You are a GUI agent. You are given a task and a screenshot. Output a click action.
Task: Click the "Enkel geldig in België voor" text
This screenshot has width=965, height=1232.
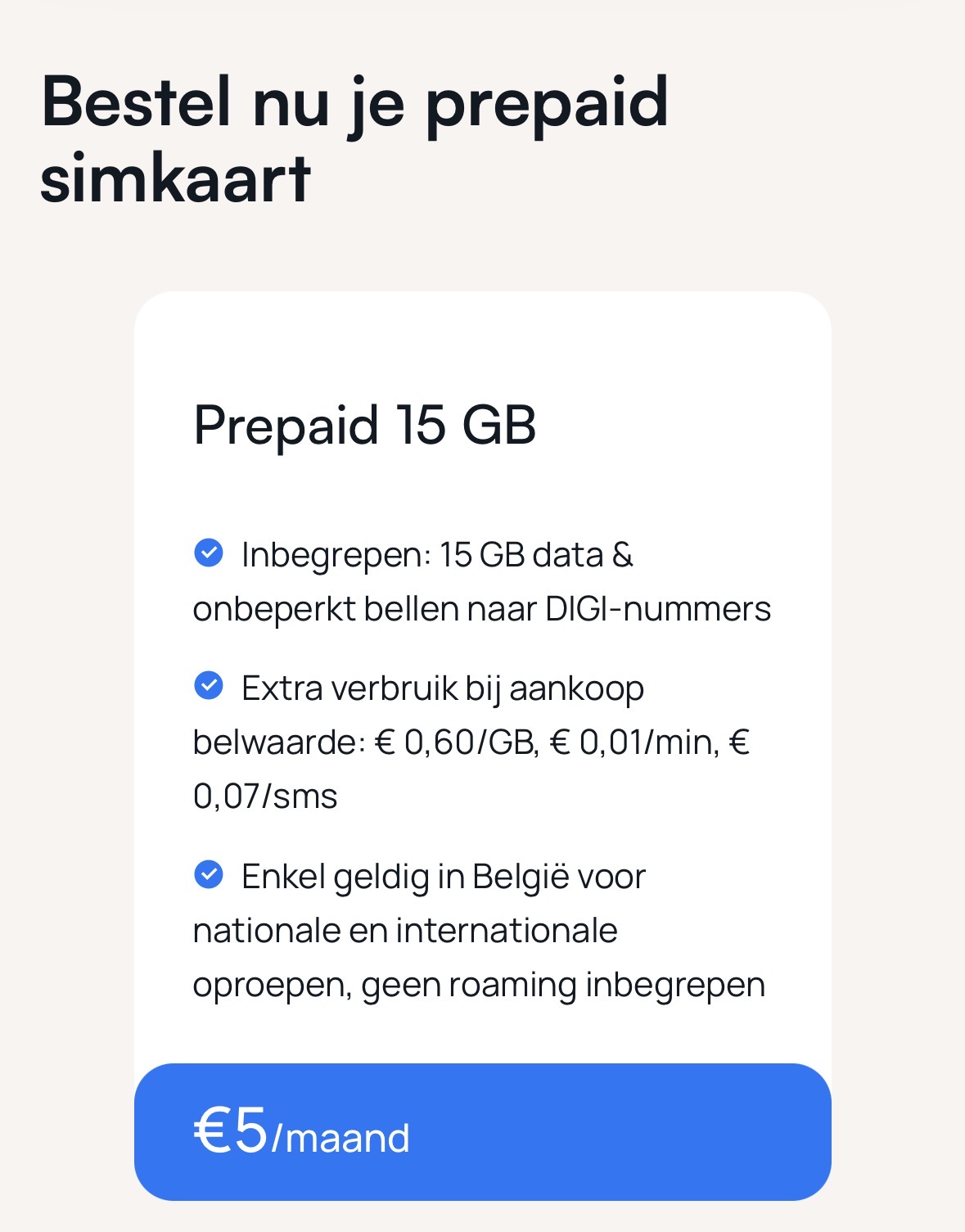click(x=443, y=877)
